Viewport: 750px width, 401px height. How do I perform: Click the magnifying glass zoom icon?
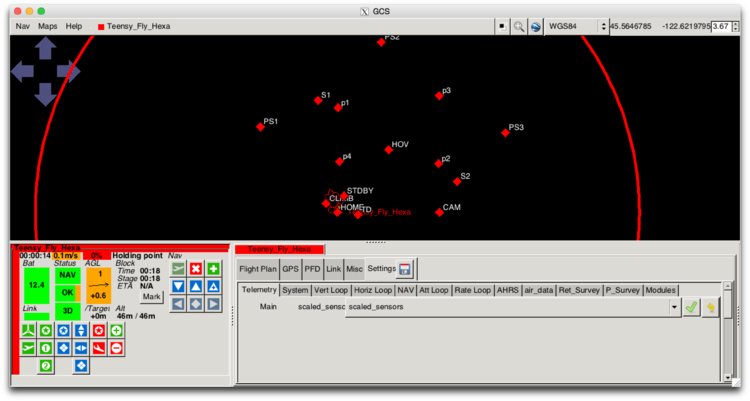coord(518,26)
